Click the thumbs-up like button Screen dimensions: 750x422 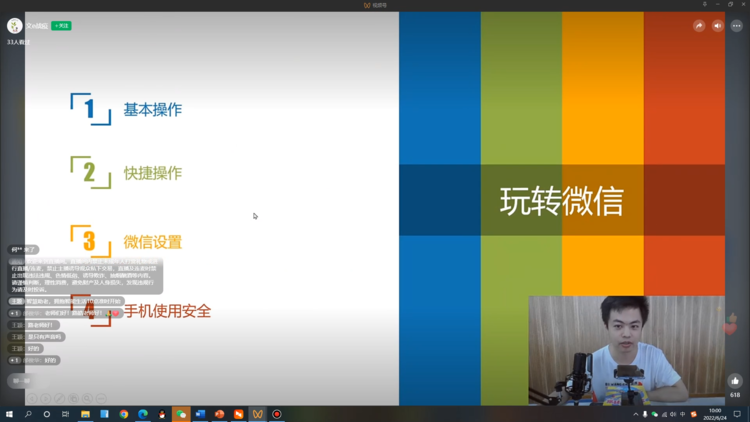(x=735, y=381)
